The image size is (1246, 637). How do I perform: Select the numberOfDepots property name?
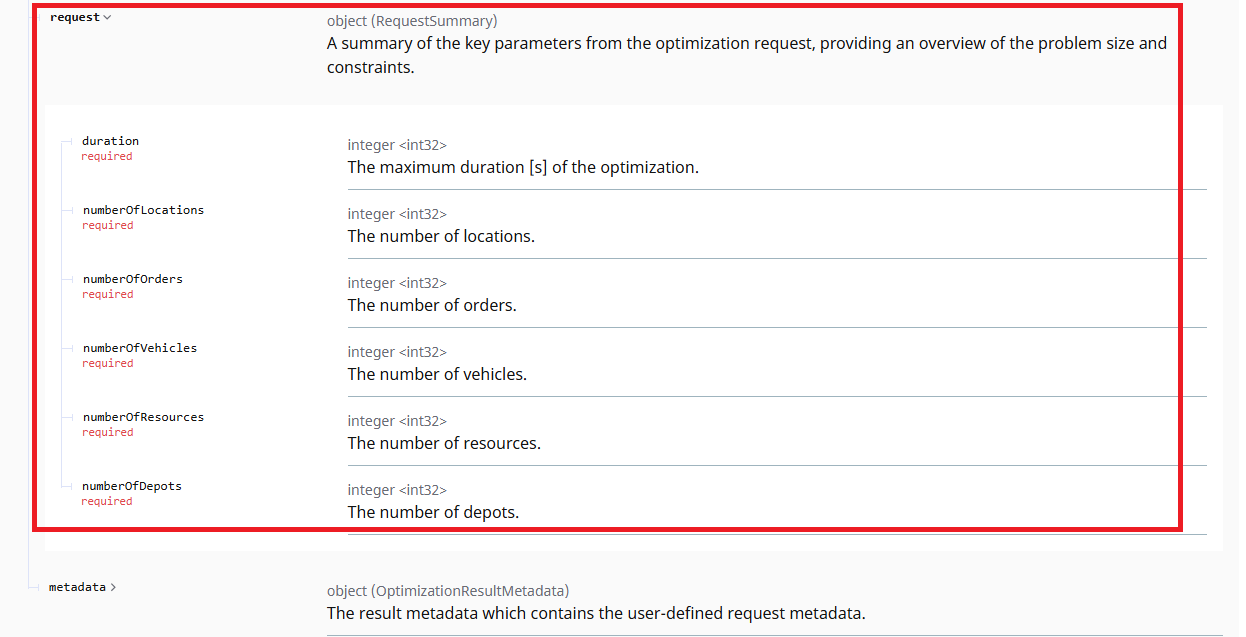[132, 486]
